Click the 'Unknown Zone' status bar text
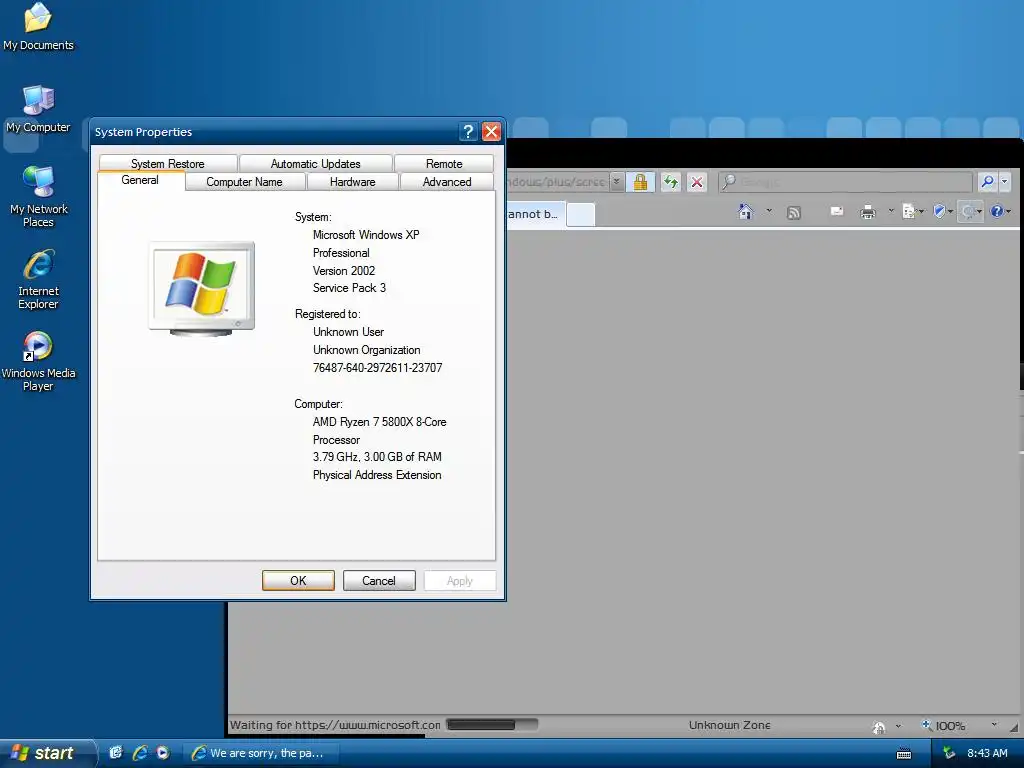This screenshot has width=1024, height=768. (729, 725)
